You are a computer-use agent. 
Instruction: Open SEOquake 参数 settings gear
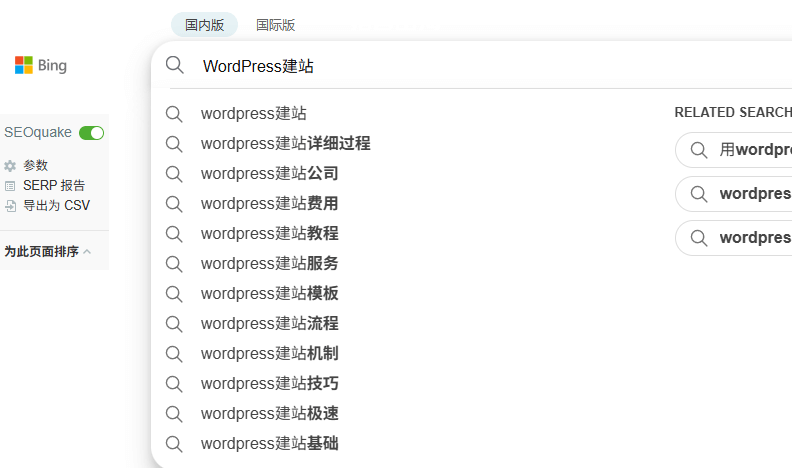click(x=10, y=166)
